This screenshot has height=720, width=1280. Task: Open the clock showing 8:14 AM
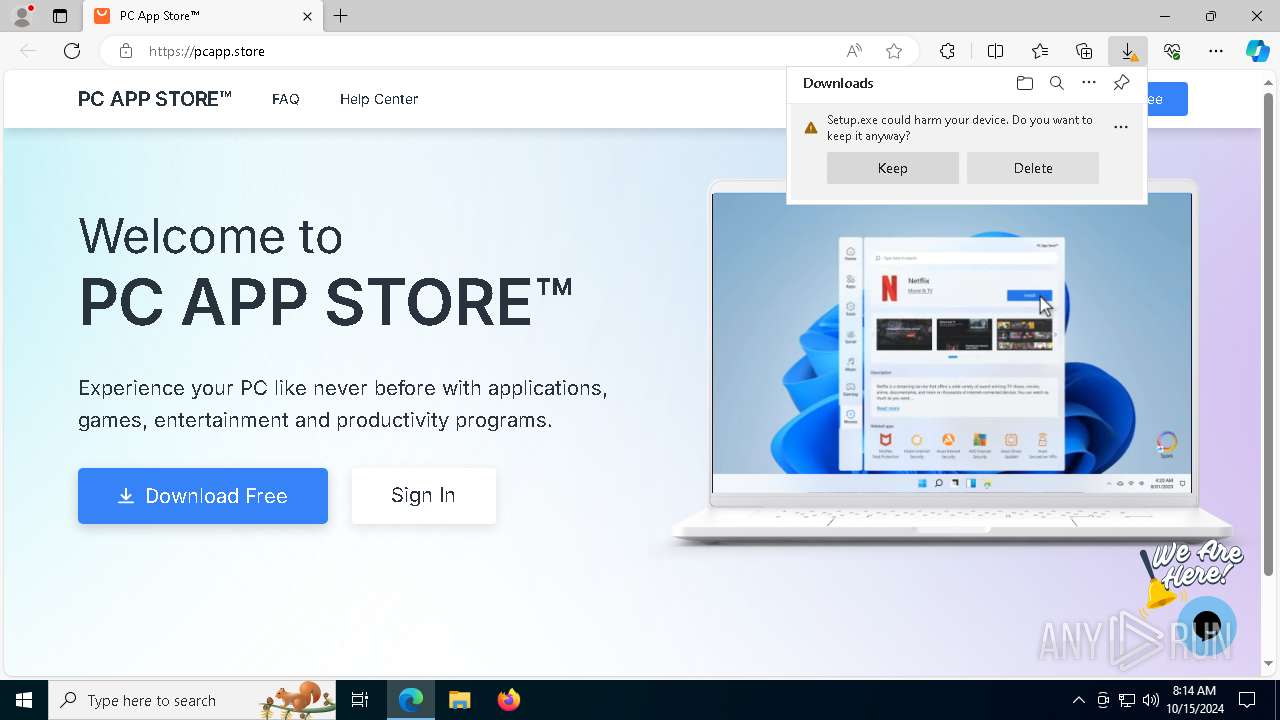1194,700
